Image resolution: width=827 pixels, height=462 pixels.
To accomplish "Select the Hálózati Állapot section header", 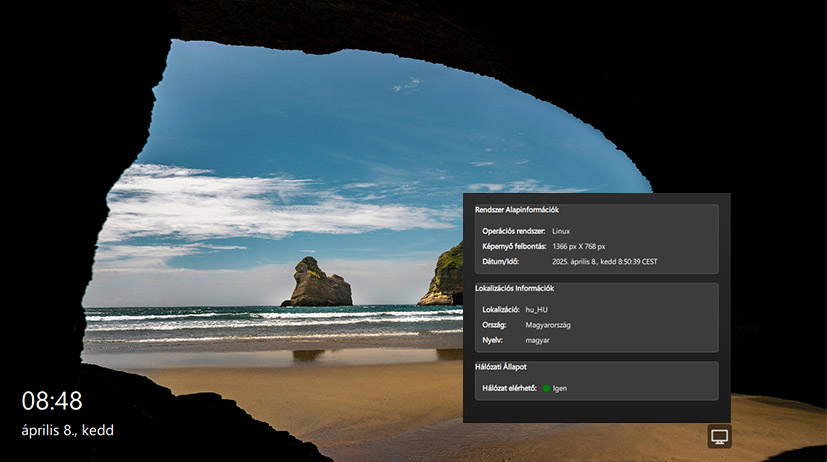I will pos(502,367).
